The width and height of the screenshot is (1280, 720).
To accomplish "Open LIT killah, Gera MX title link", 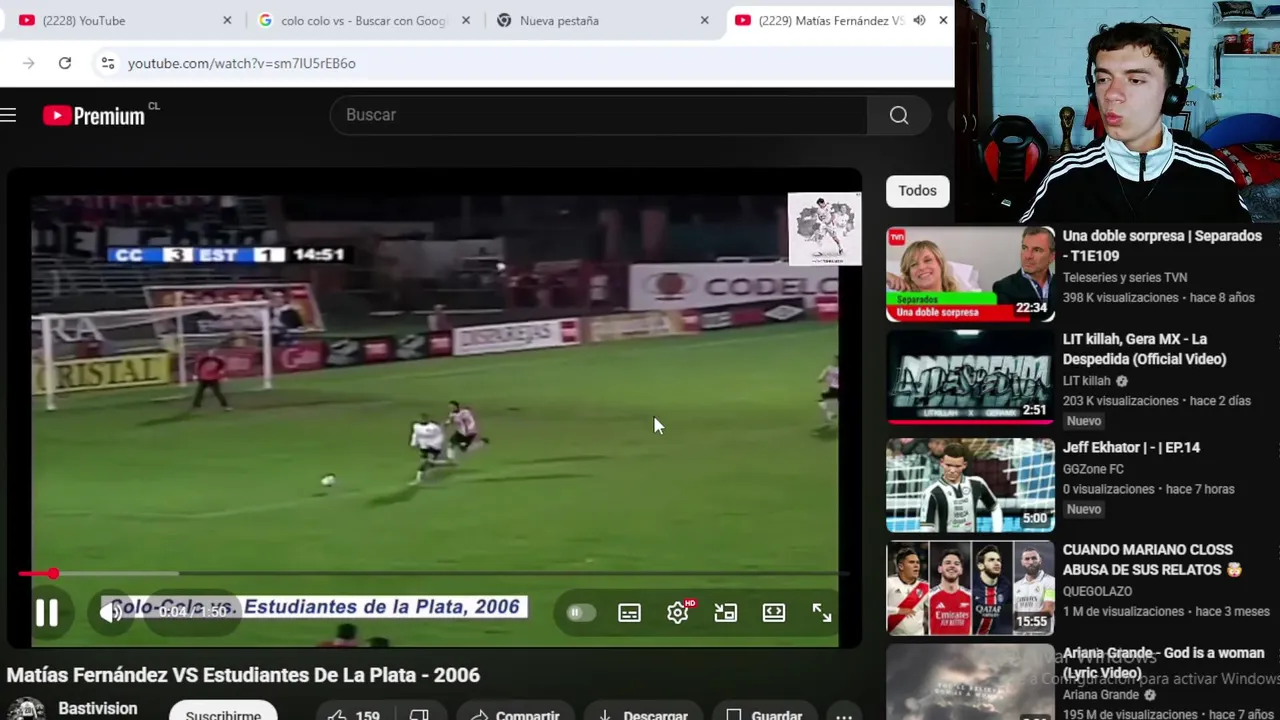I will click(1144, 349).
